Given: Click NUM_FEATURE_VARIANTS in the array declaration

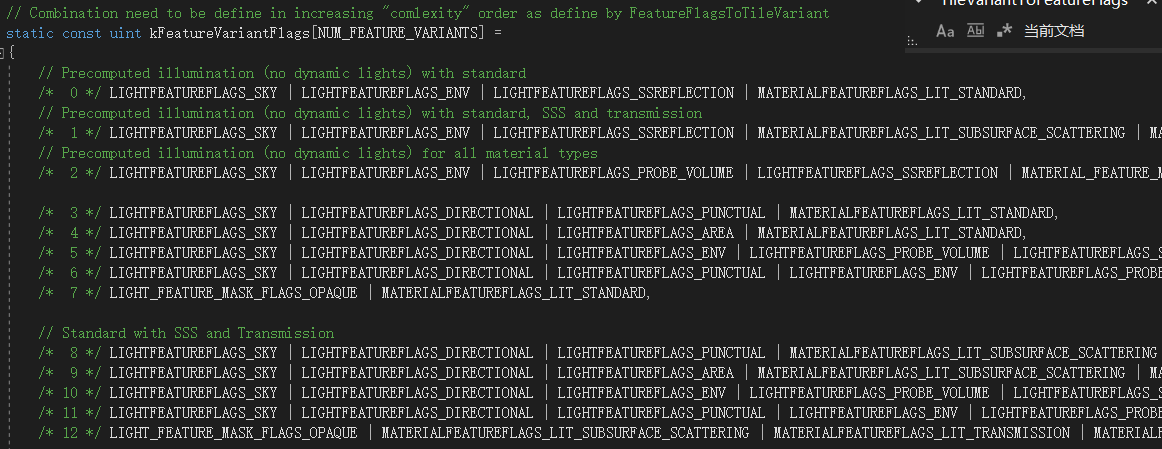Looking at the screenshot, I should pos(400,33).
